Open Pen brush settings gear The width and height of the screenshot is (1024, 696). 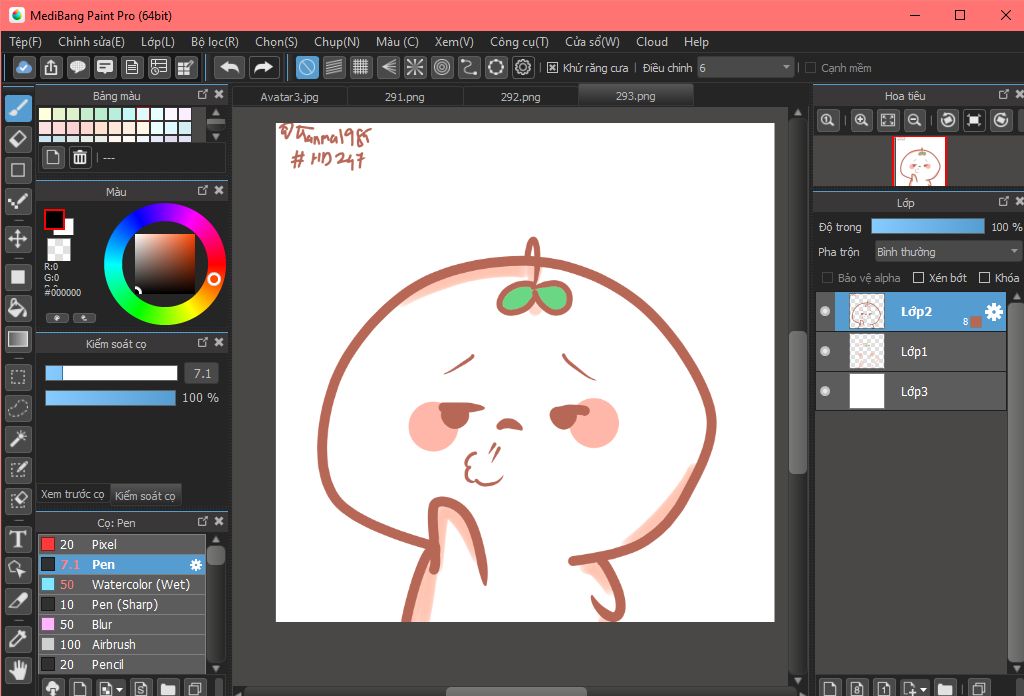(195, 565)
